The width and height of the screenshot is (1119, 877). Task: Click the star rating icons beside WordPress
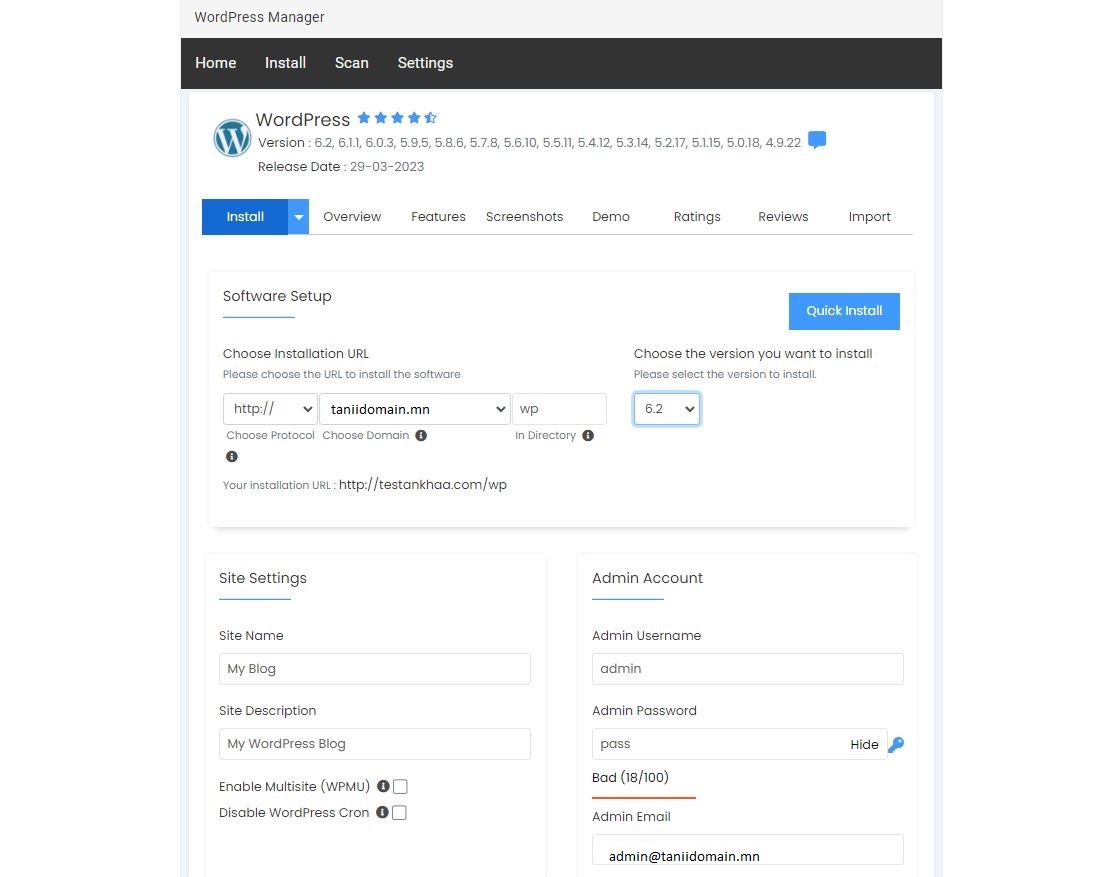coord(397,118)
